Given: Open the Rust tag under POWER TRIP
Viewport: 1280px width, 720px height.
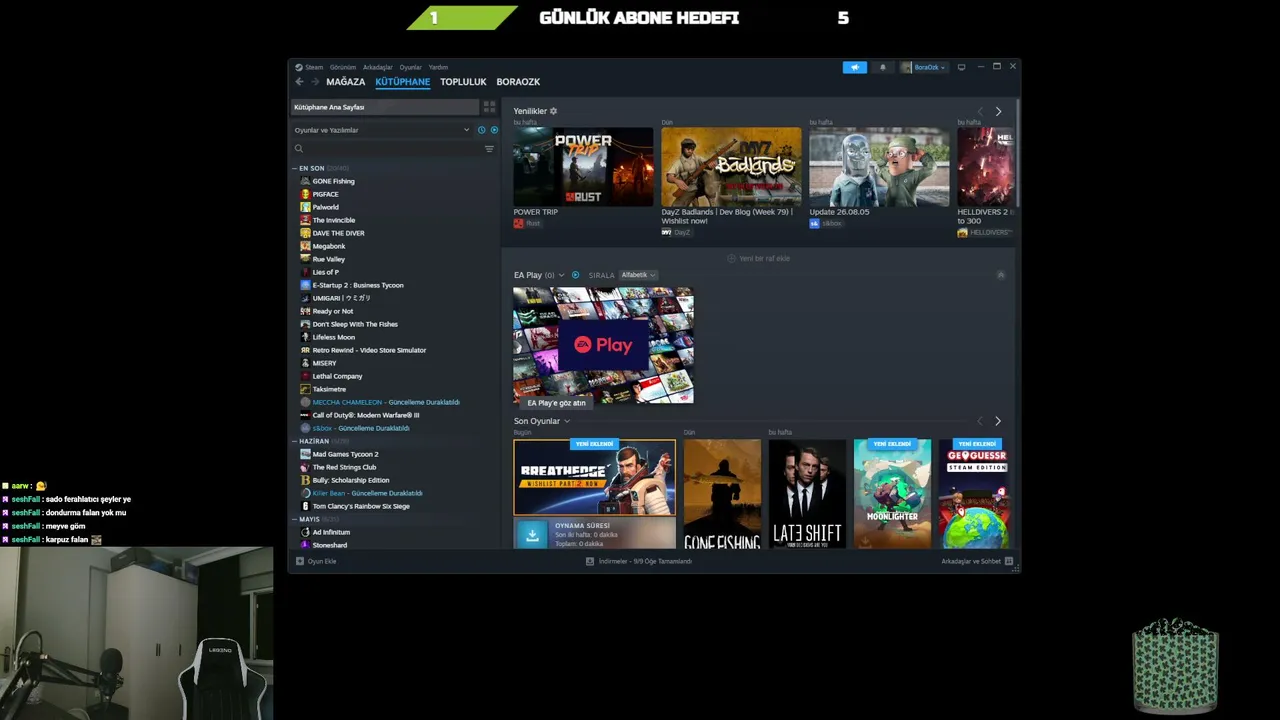Looking at the screenshot, I should [527, 223].
